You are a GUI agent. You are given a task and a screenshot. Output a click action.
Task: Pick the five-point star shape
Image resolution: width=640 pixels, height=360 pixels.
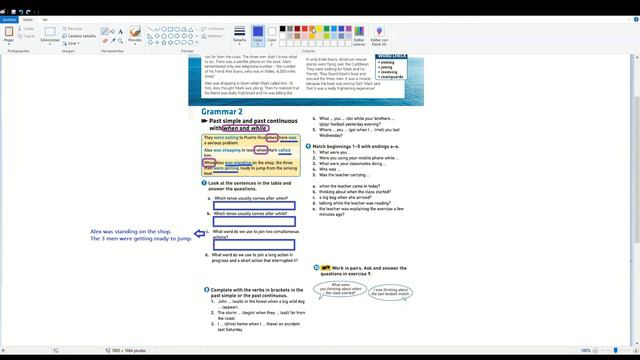164,42
